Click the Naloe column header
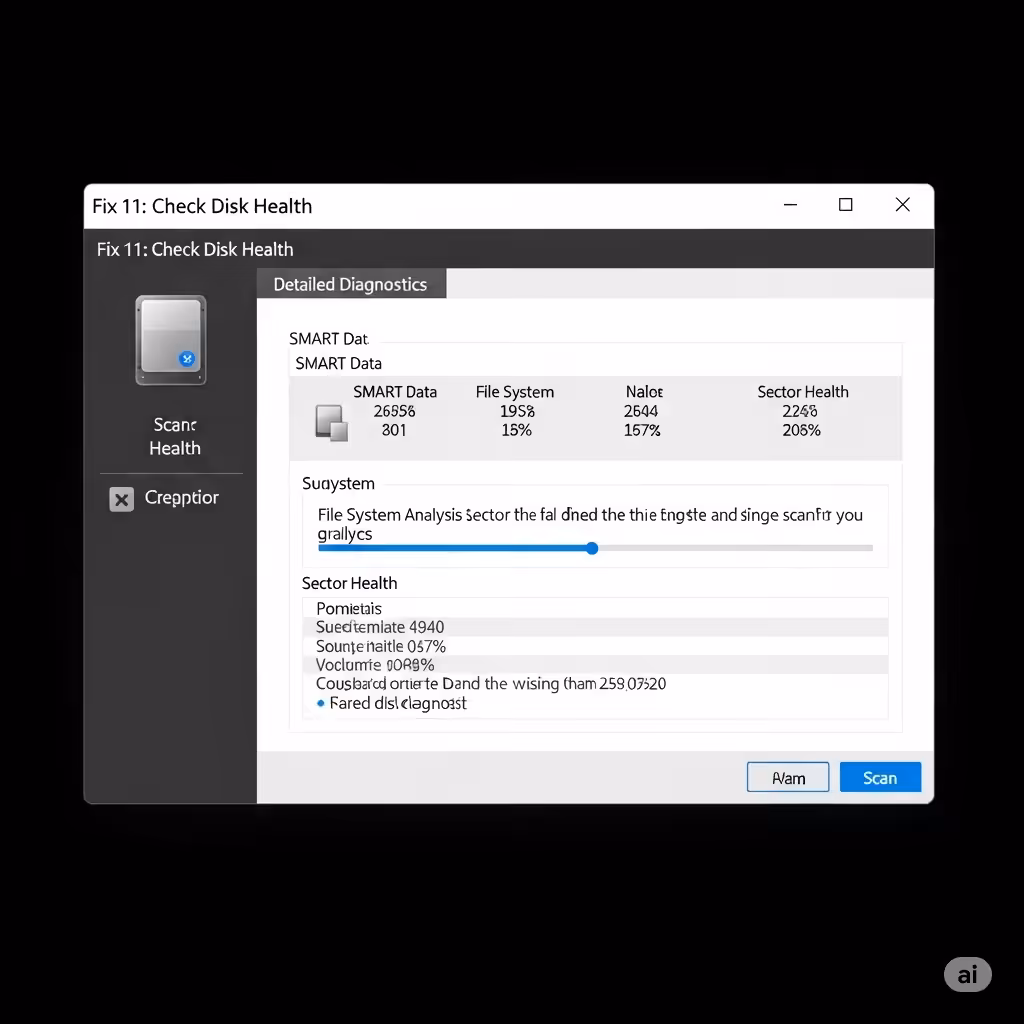1024x1024 pixels. pos(644,392)
